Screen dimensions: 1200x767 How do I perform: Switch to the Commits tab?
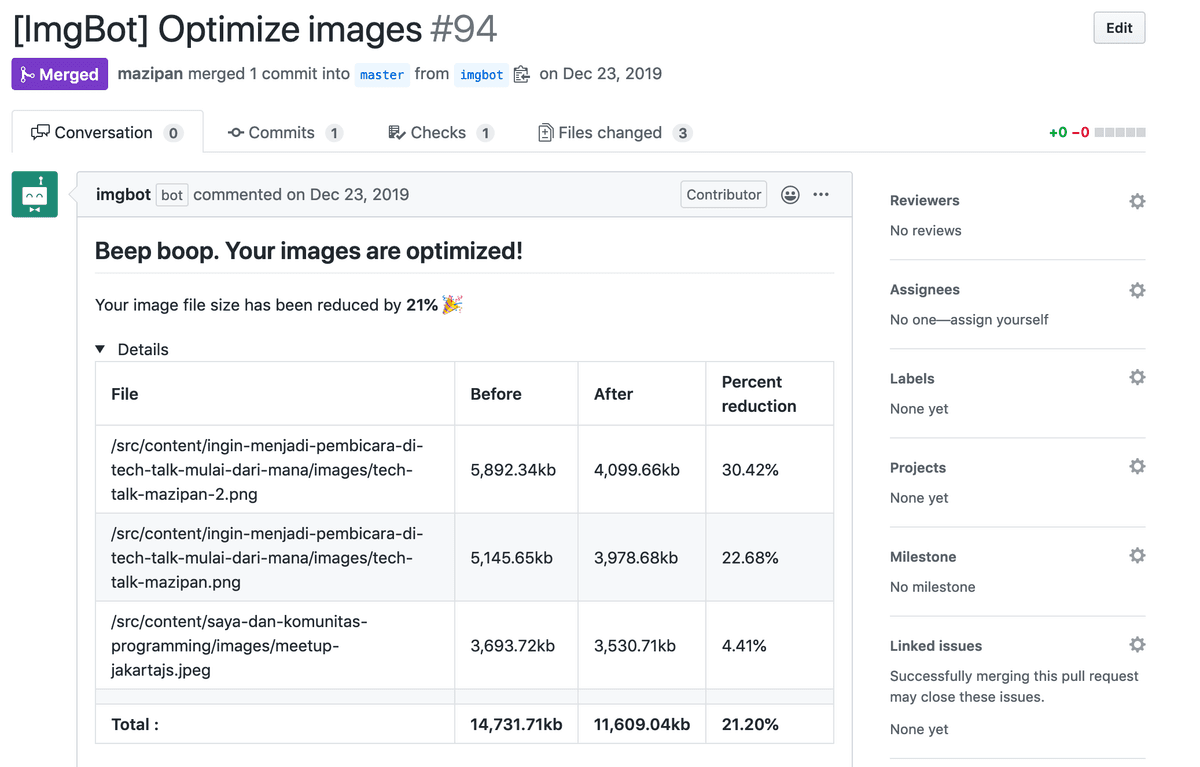[x=284, y=133]
